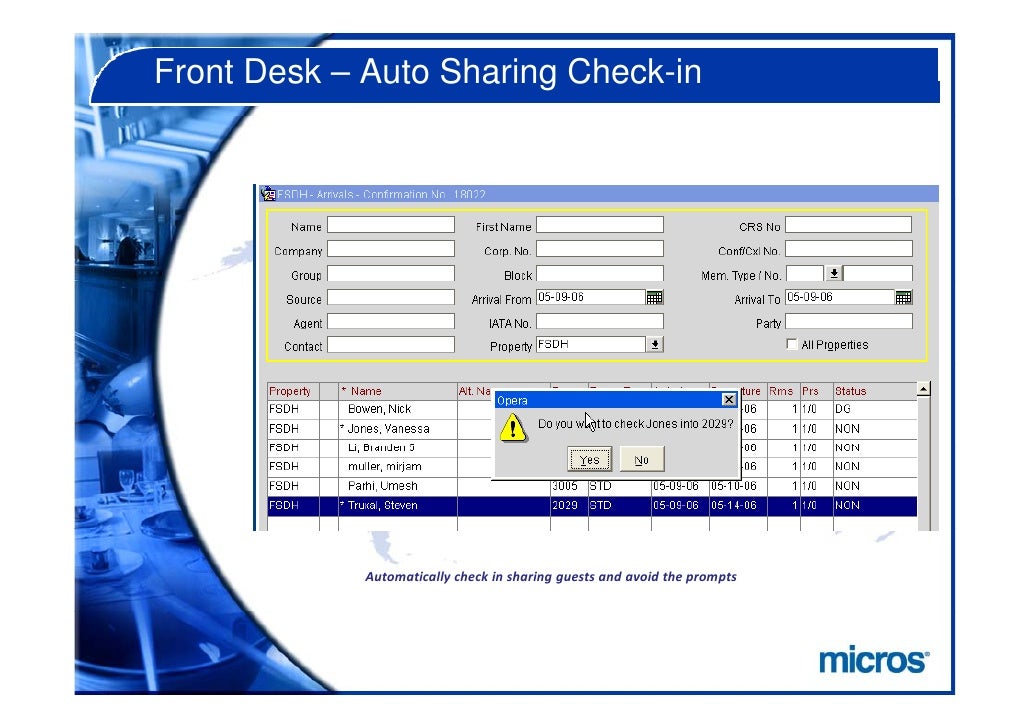Sort by the Status column header

click(875, 391)
